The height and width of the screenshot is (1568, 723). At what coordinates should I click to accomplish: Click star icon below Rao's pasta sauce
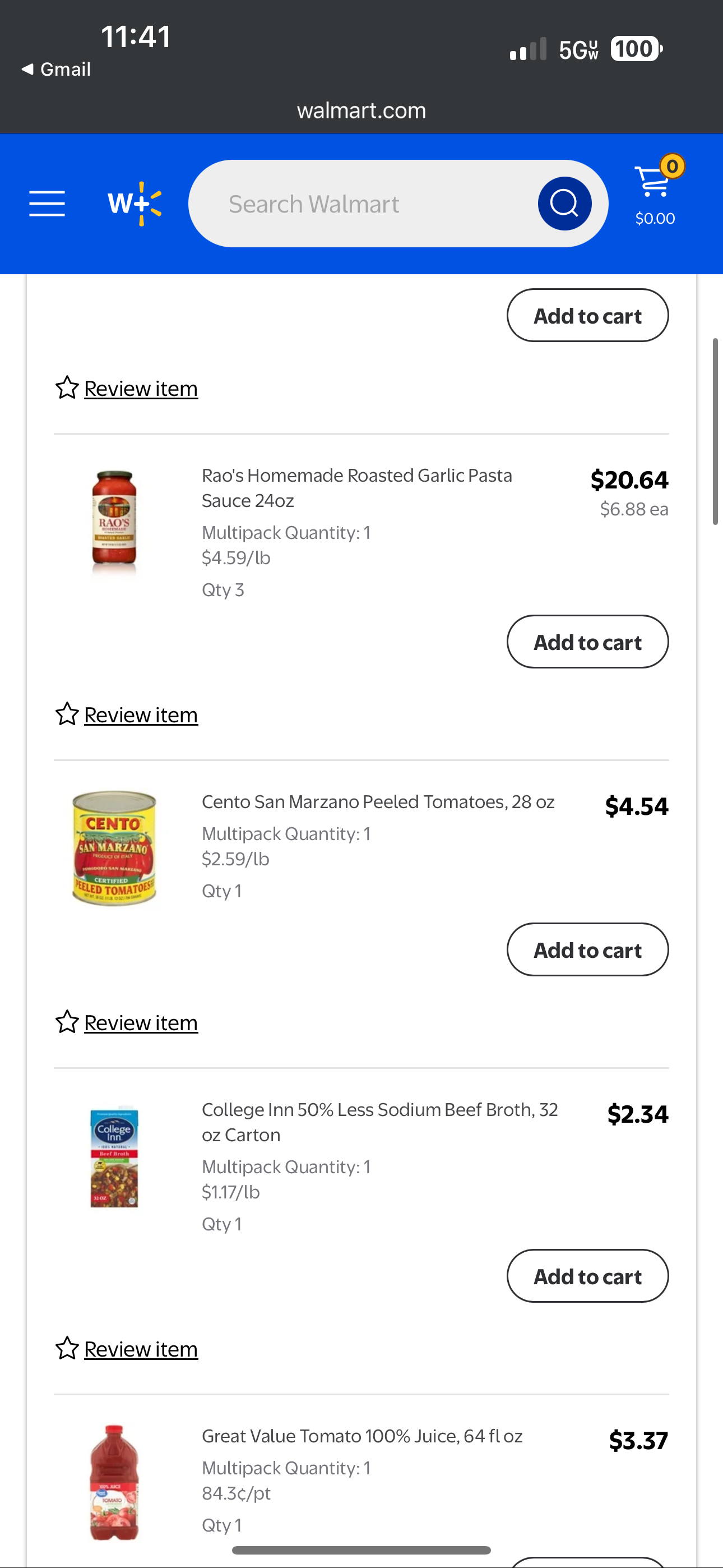pos(67,714)
